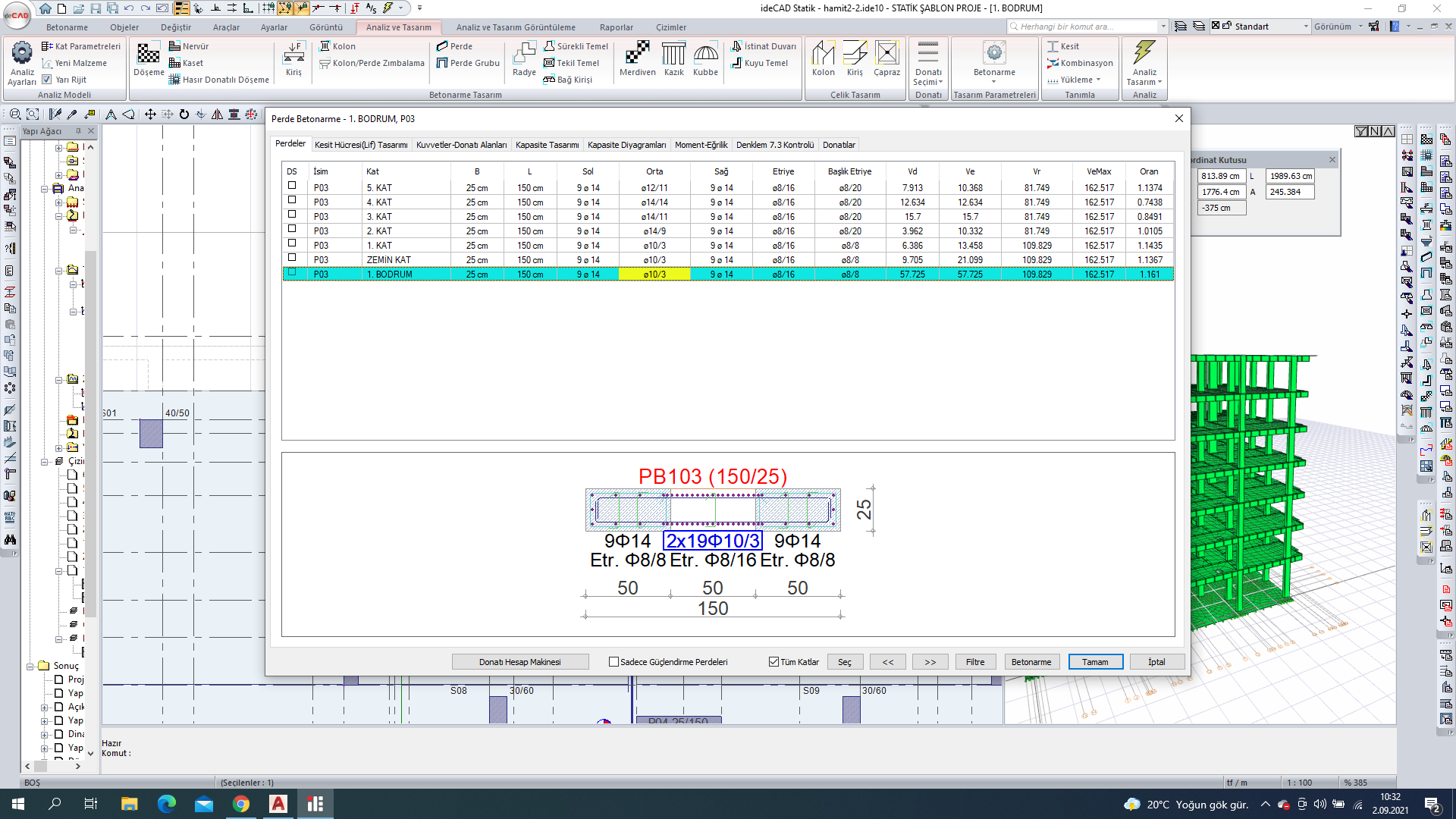This screenshot has width=1456, height=819.
Task: Open Microsoft Edge from taskbar
Action: tap(167, 804)
